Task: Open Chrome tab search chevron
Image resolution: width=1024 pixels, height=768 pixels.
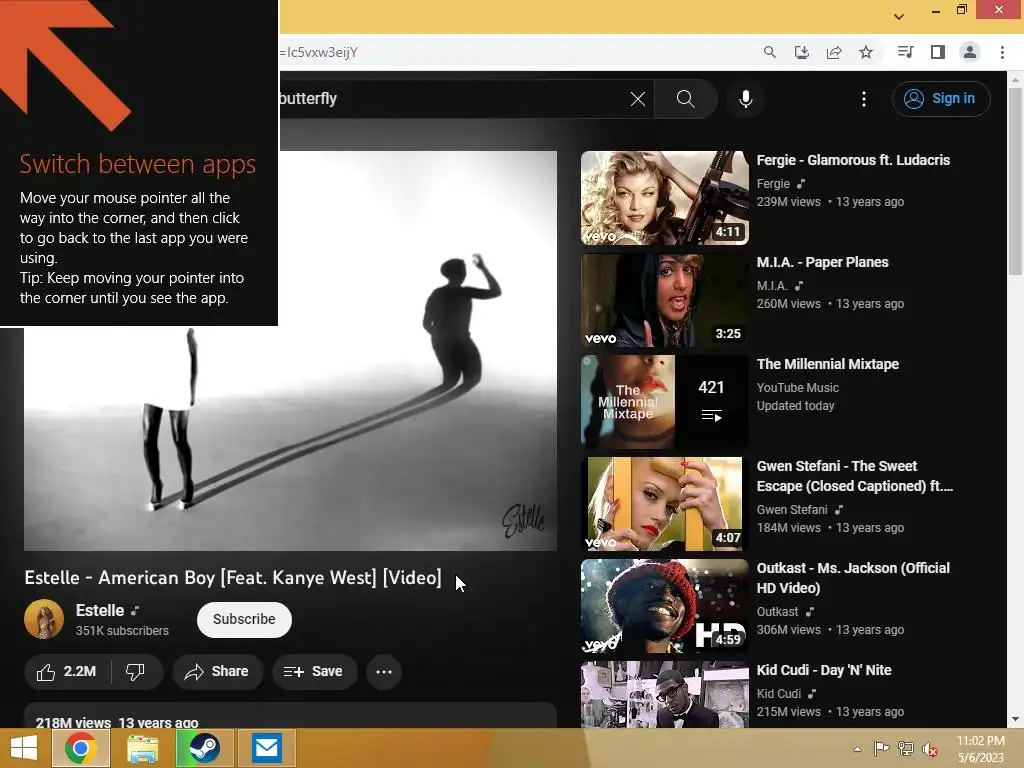Action: (899, 16)
